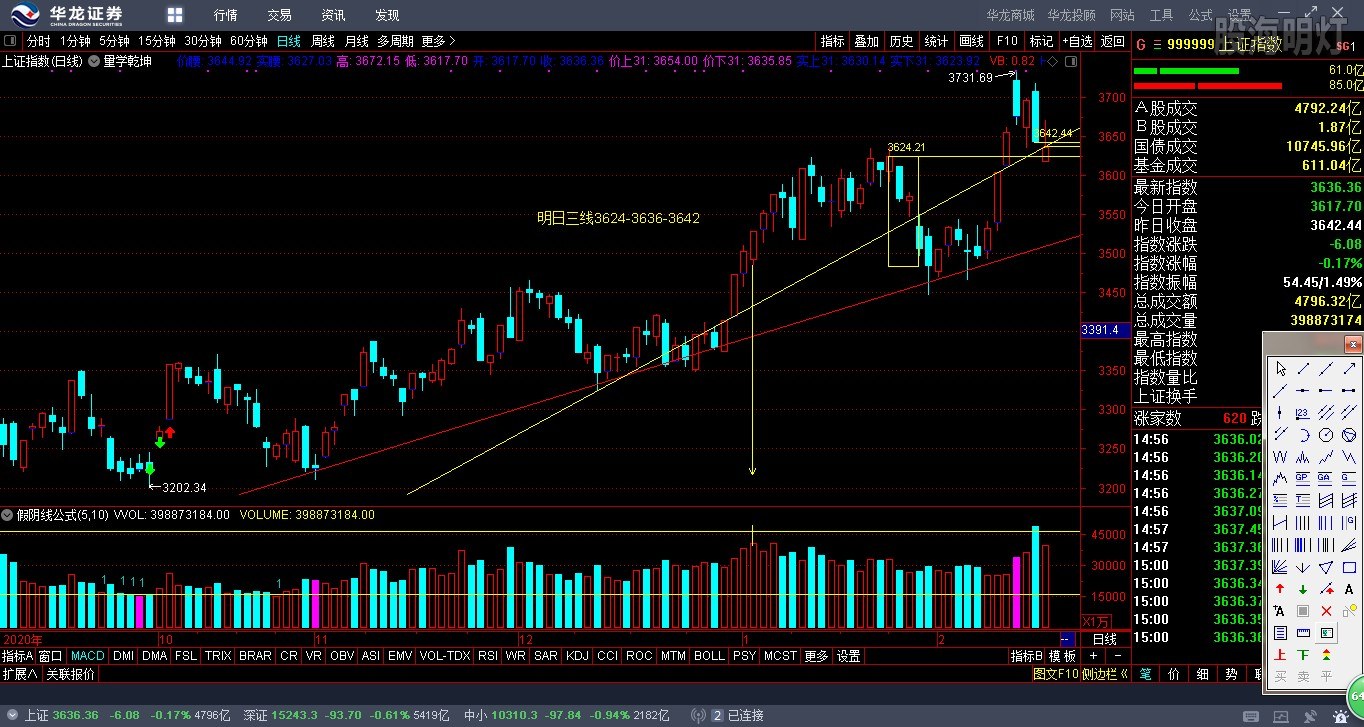
Task: Select the clock-circle cycle tool
Action: click(x=1325, y=434)
